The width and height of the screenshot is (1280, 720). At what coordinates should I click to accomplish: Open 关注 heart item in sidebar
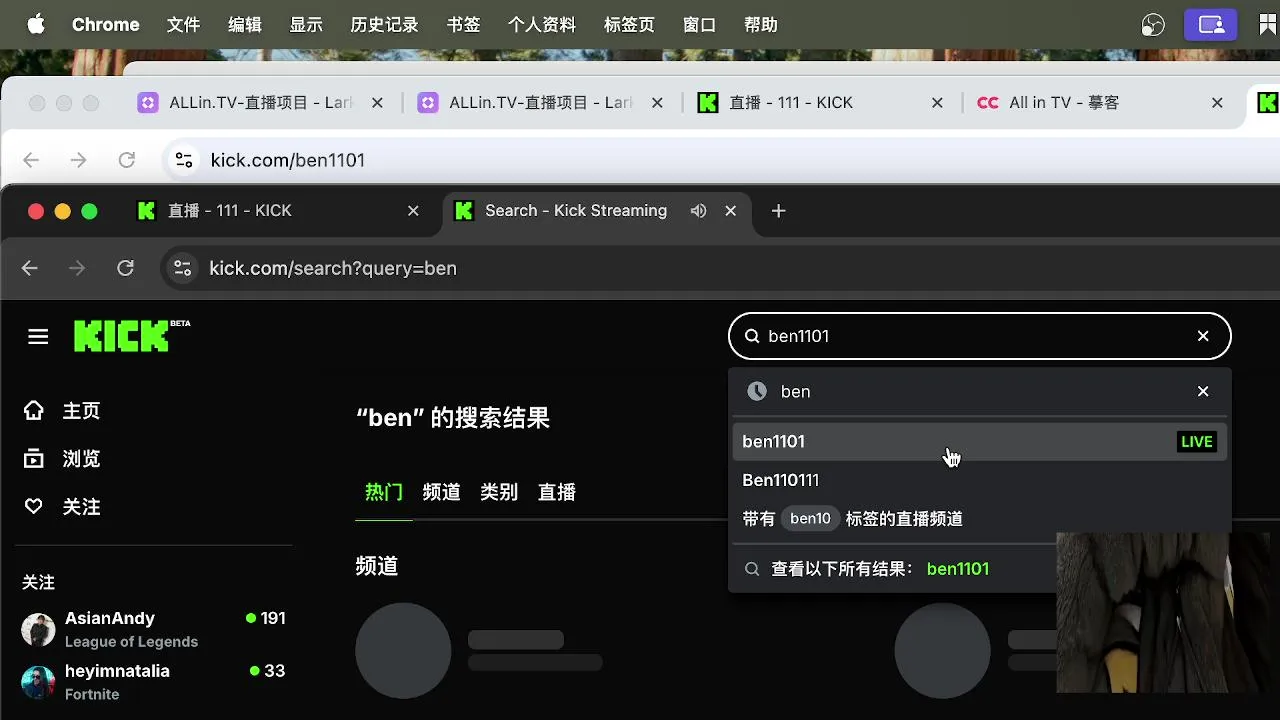pyautogui.click(x=62, y=507)
